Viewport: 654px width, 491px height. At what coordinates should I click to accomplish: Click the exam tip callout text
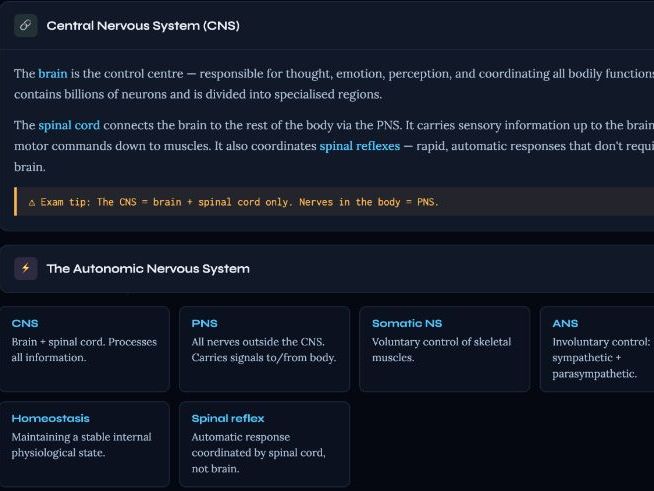coord(239,202)
